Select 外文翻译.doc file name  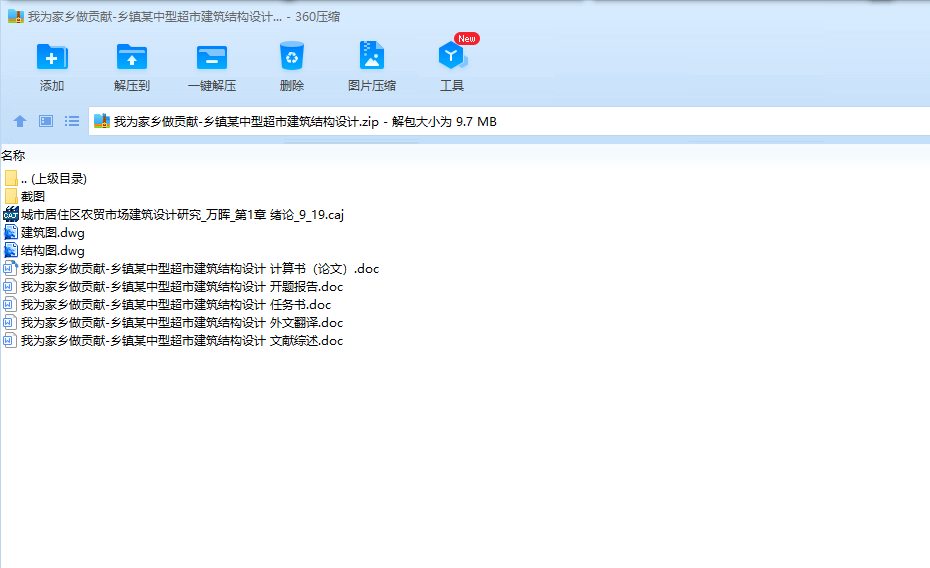click(182, 323)
